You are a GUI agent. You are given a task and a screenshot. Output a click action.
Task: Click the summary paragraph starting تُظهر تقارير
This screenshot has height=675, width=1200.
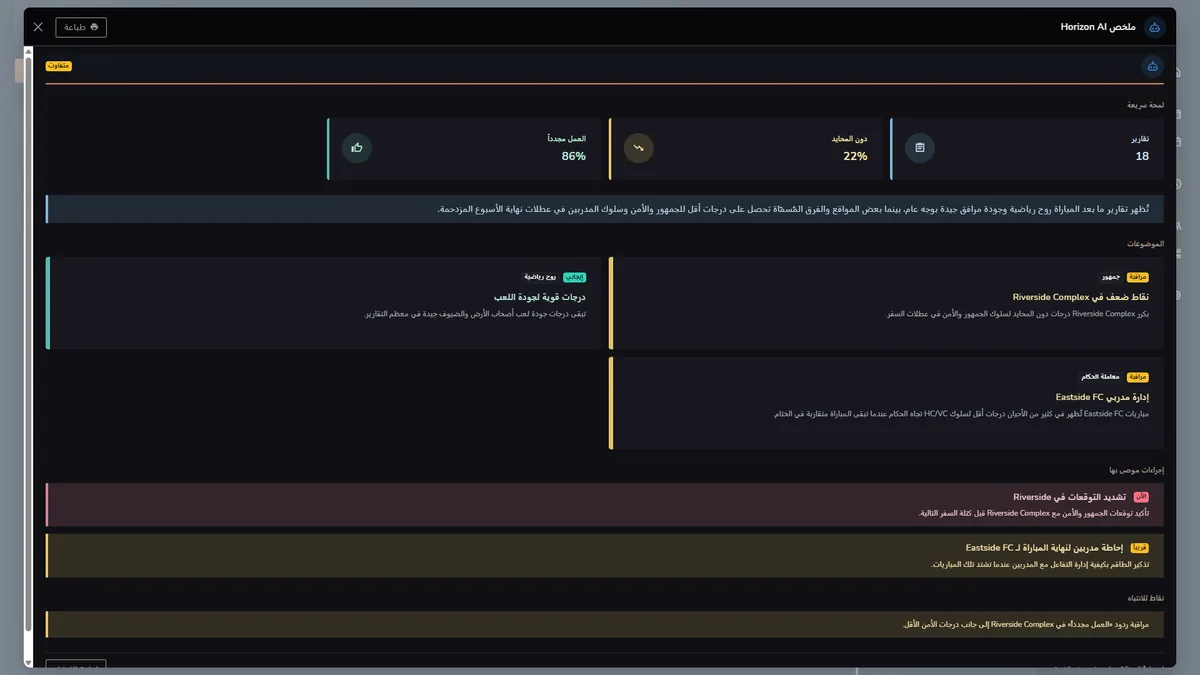[793, 209]
